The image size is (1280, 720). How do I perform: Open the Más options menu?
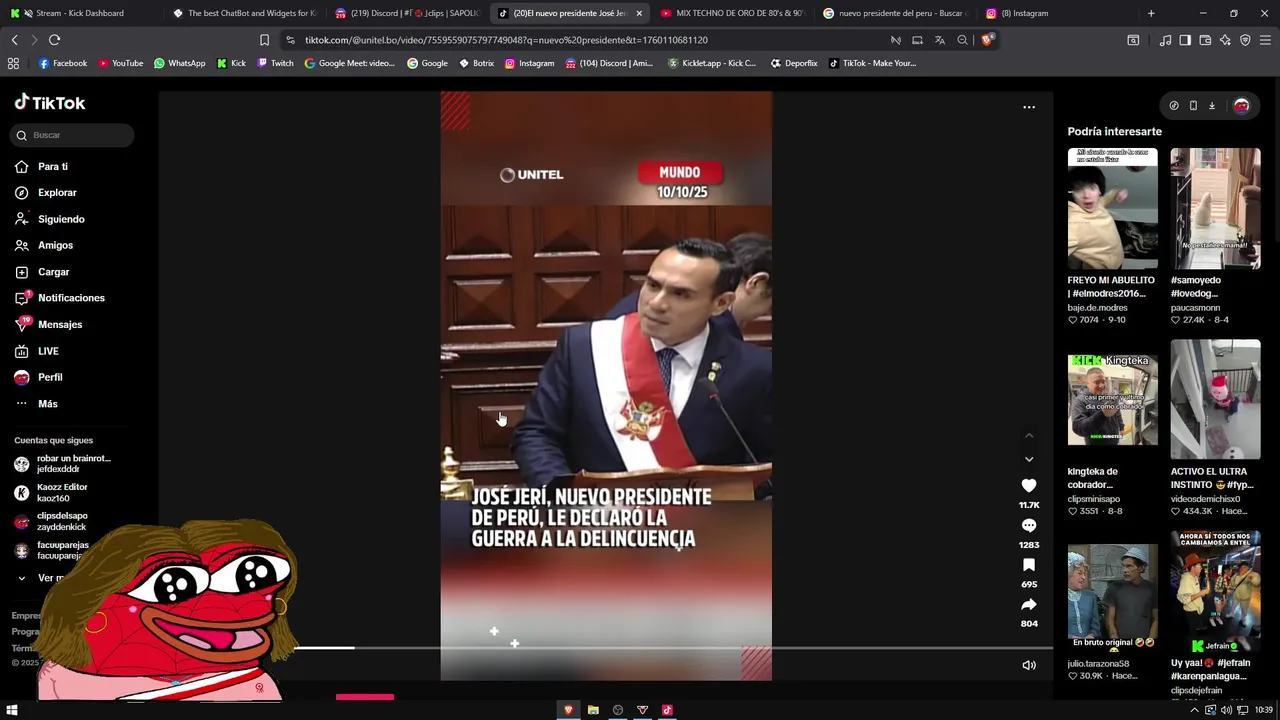tap(36, 404)
